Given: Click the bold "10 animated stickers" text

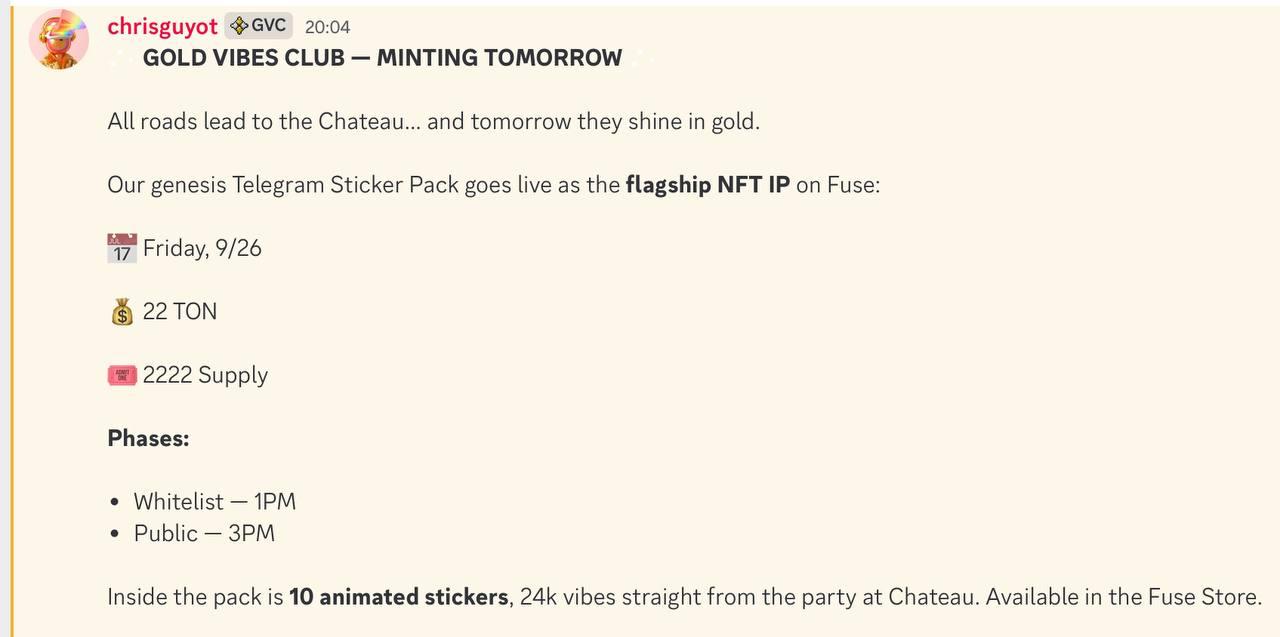Looking at the screenshot, I should [398, 597].
